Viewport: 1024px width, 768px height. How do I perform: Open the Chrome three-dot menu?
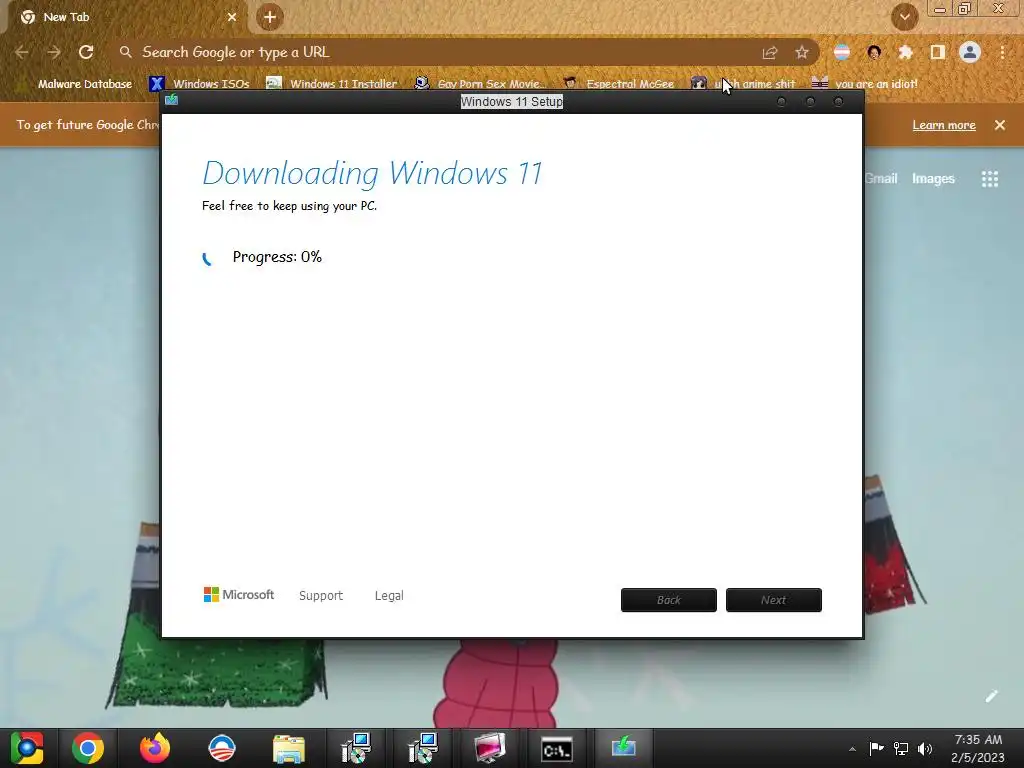click(x=1002, y=52)
